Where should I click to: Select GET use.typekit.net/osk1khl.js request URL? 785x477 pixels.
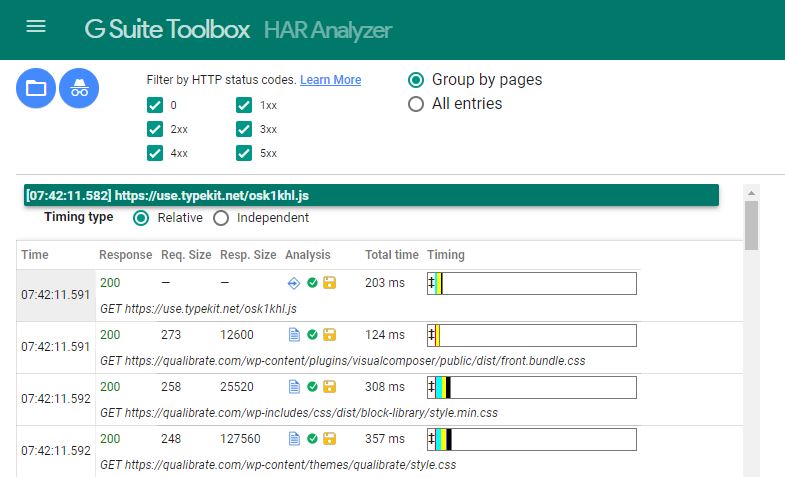point(198,309)
